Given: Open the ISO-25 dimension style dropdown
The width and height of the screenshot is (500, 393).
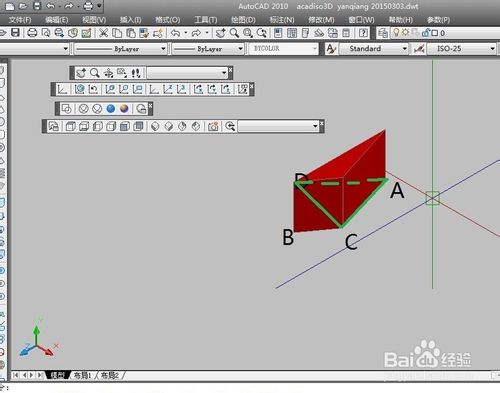Looking at the screenshot, I should coord(492,49).
